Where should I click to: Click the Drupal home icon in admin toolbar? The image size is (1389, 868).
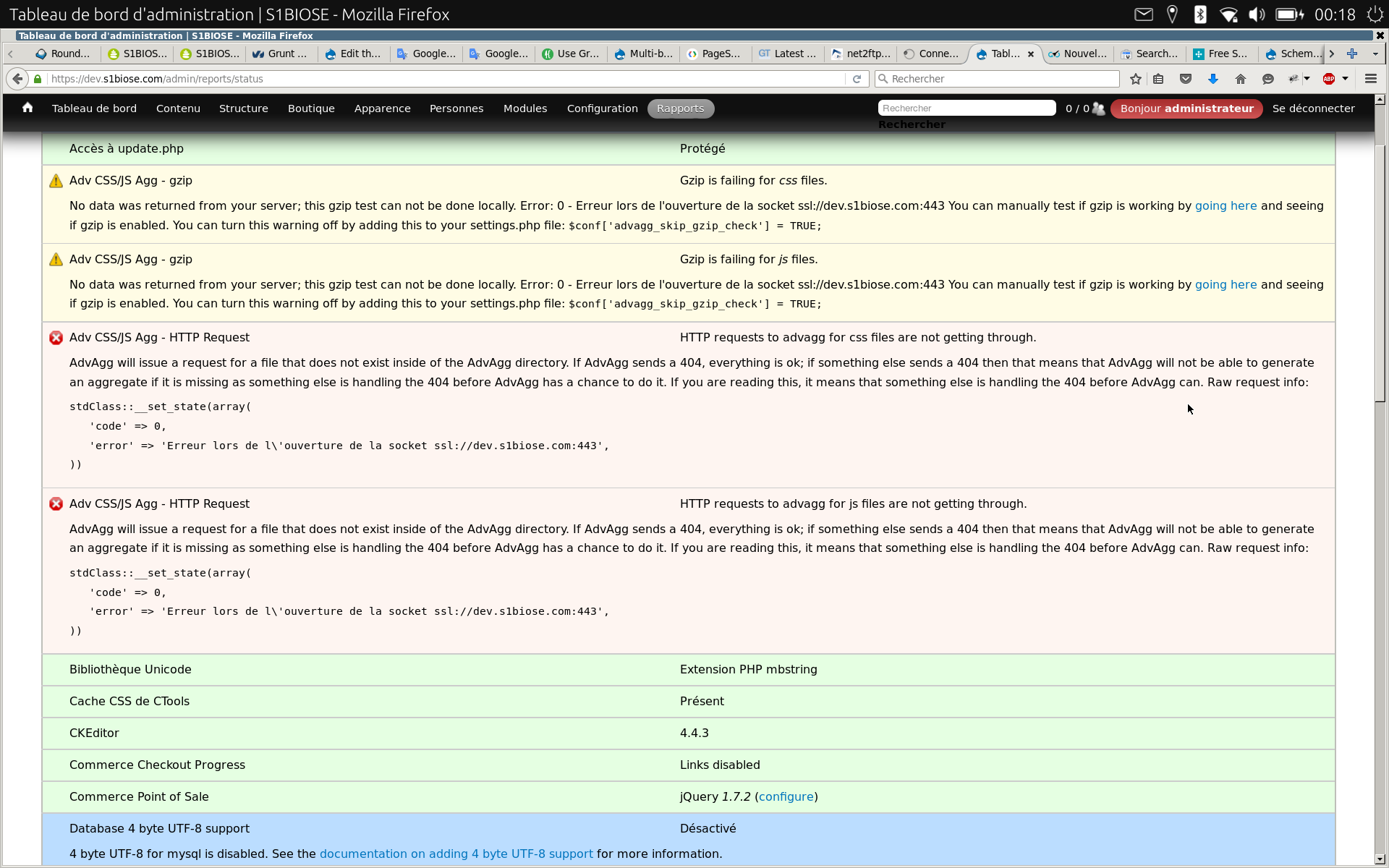pyautogui.click(x=27, y=108)
